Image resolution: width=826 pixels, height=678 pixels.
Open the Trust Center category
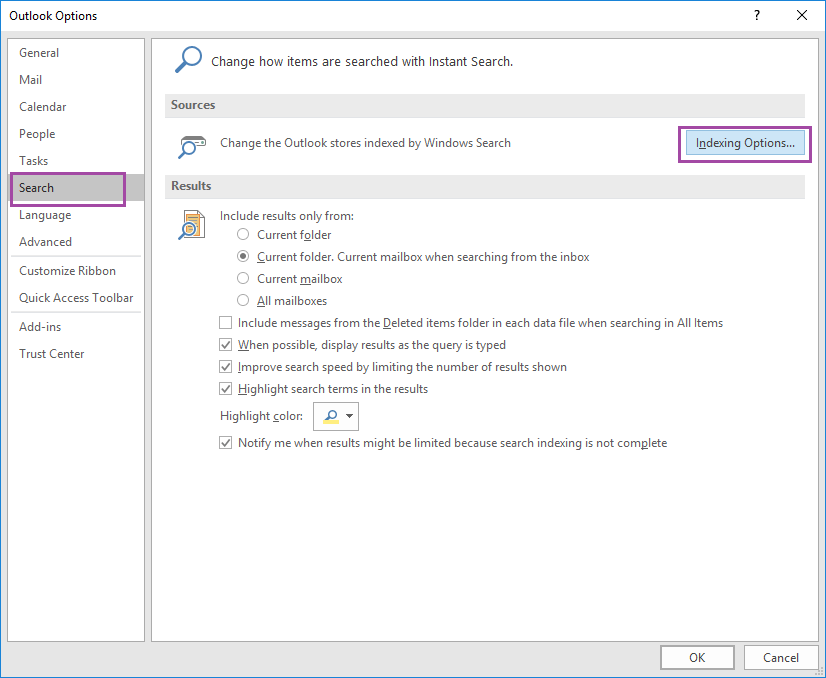point(52,354)
